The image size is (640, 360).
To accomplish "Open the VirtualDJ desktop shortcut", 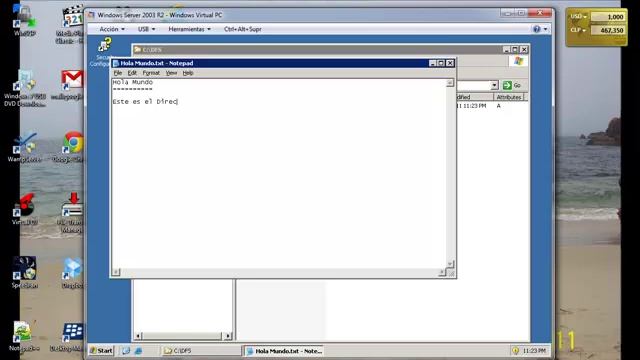I will (24, 209).
